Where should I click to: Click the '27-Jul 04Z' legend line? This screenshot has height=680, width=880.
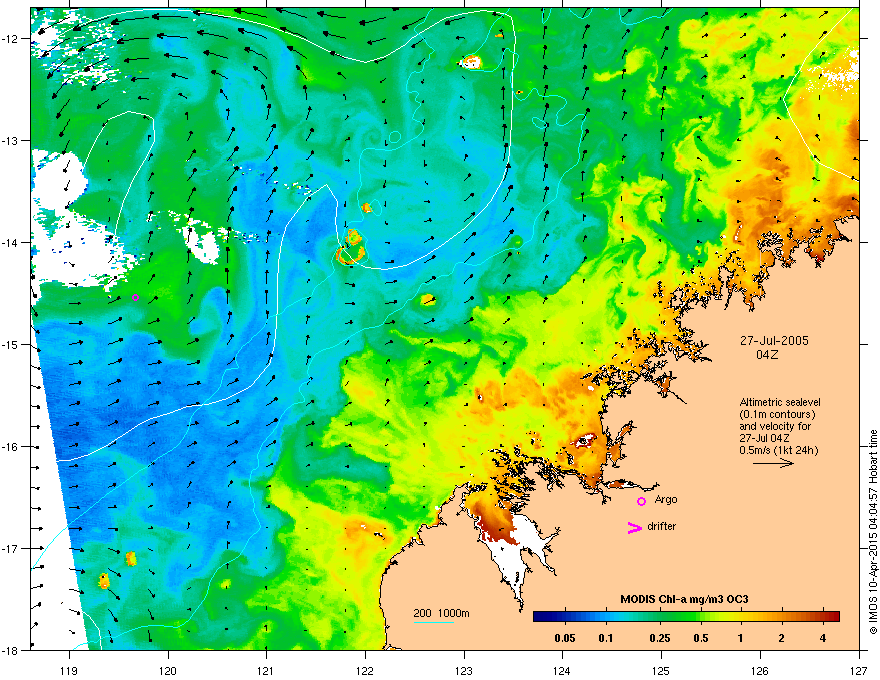click(x=764, y=438)
